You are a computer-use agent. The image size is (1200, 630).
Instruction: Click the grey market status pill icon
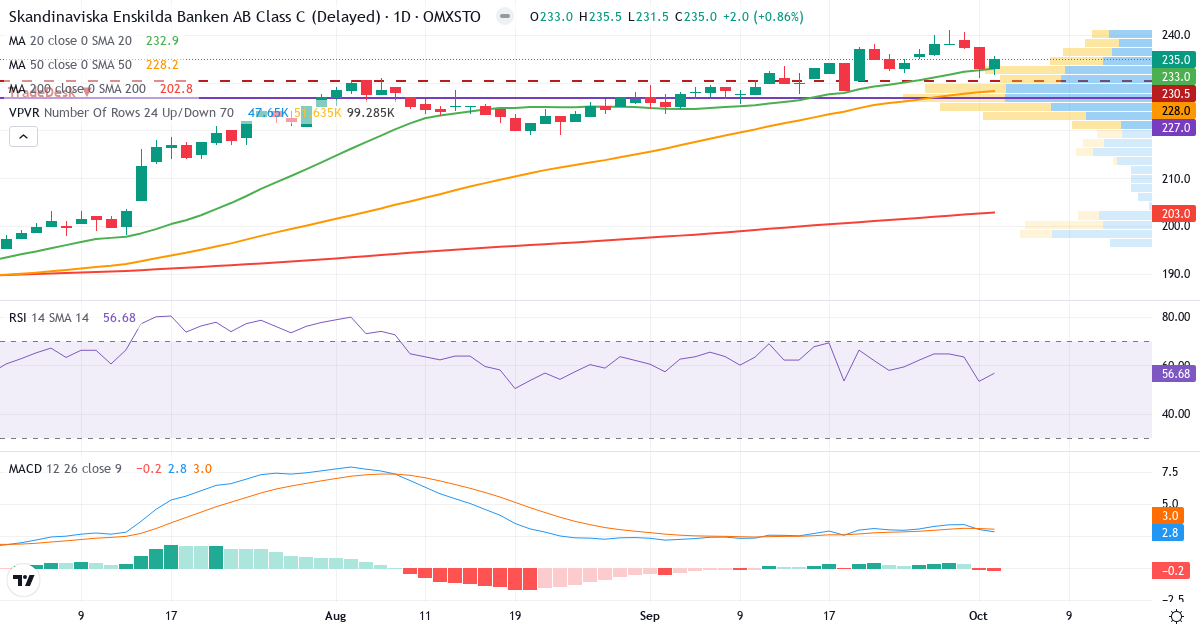(505, 17)
